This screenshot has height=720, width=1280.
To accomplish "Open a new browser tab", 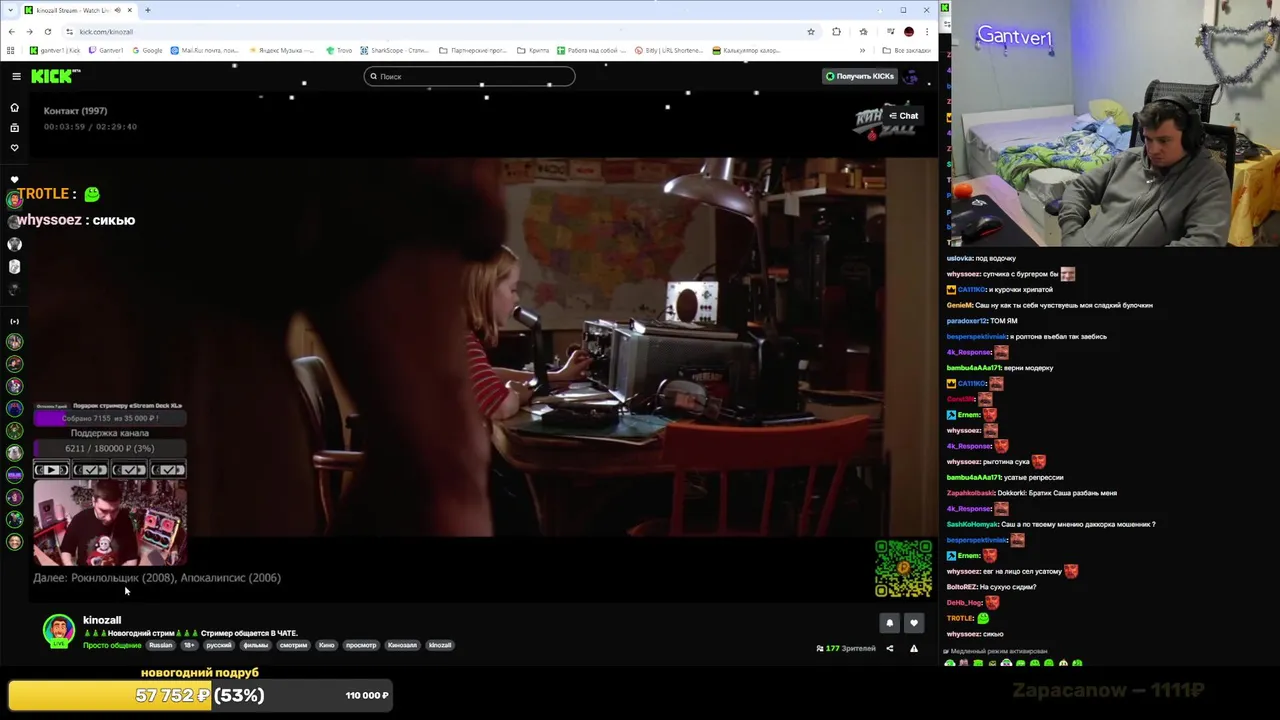I will click(147, 10).
